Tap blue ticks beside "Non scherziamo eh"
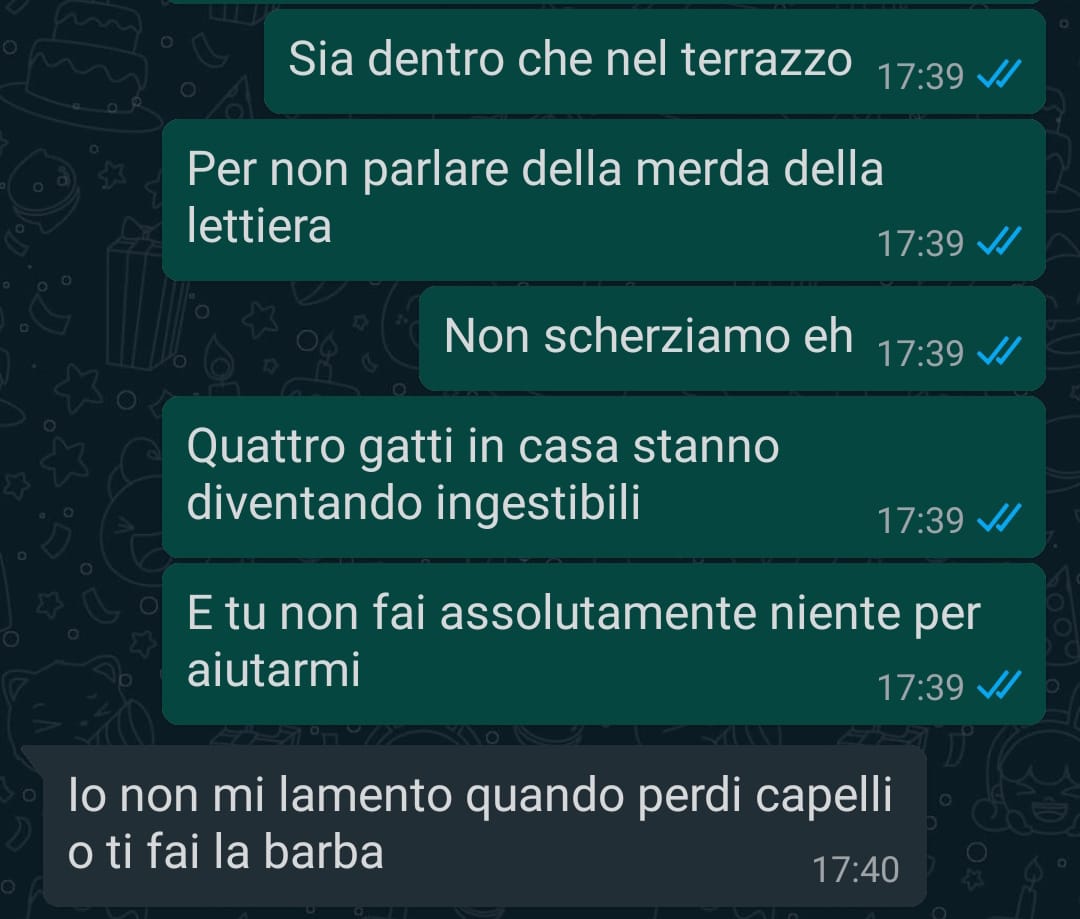Viewport: 1080px width, 919px height. (999, 351)
